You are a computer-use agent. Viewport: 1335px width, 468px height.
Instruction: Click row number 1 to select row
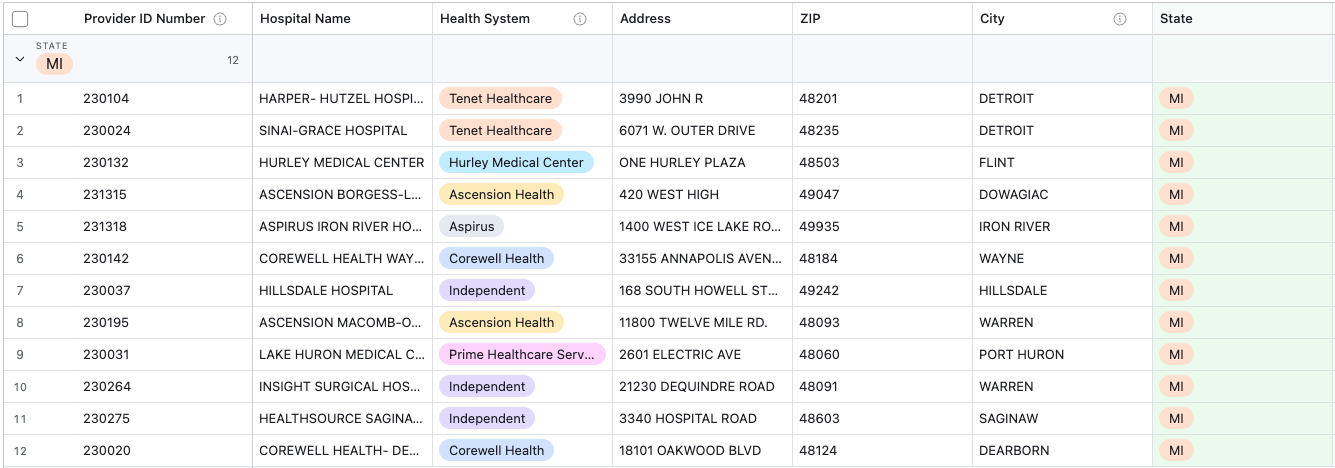click(x=20, y=99)
